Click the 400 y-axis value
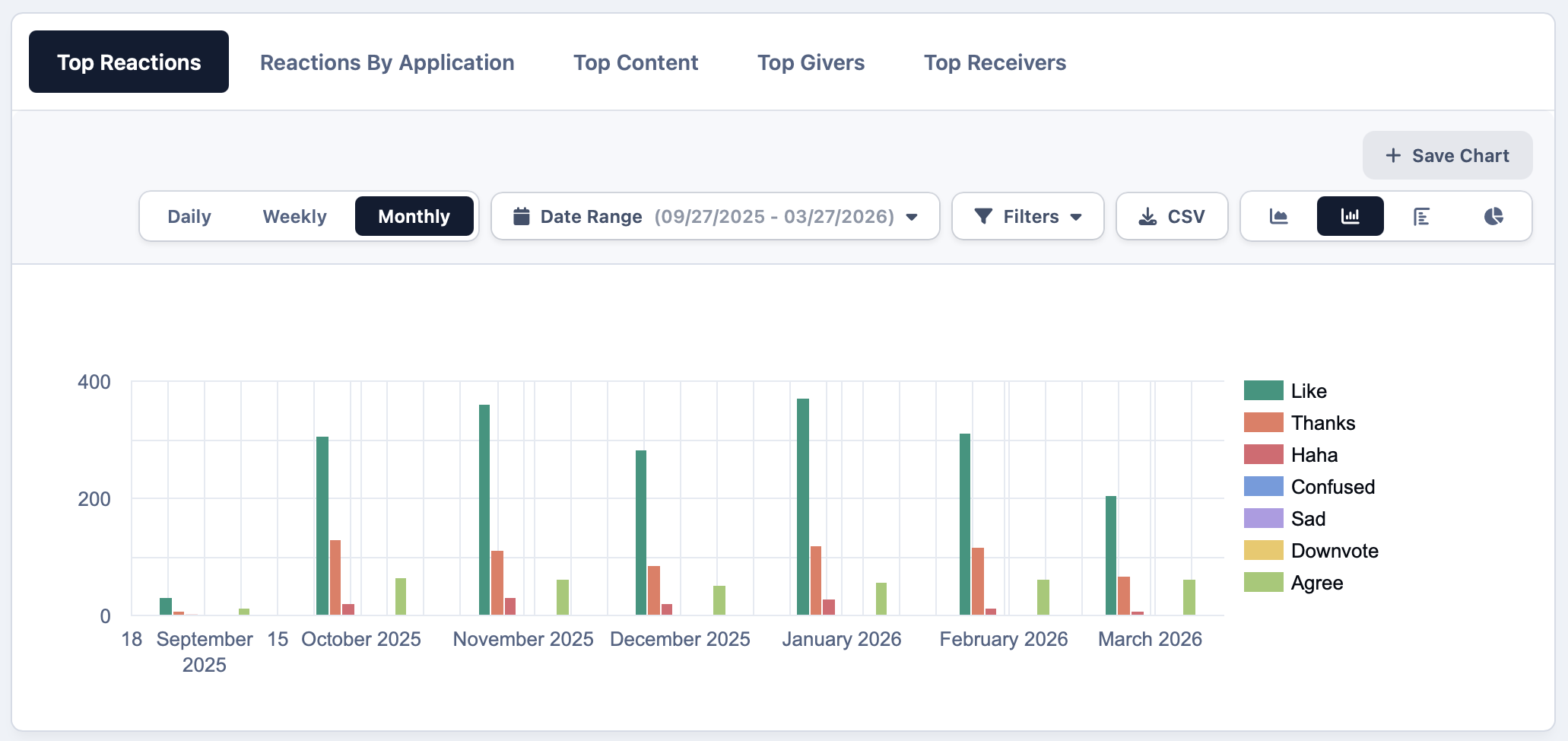1568x741 pixels. tap(94, 382)
